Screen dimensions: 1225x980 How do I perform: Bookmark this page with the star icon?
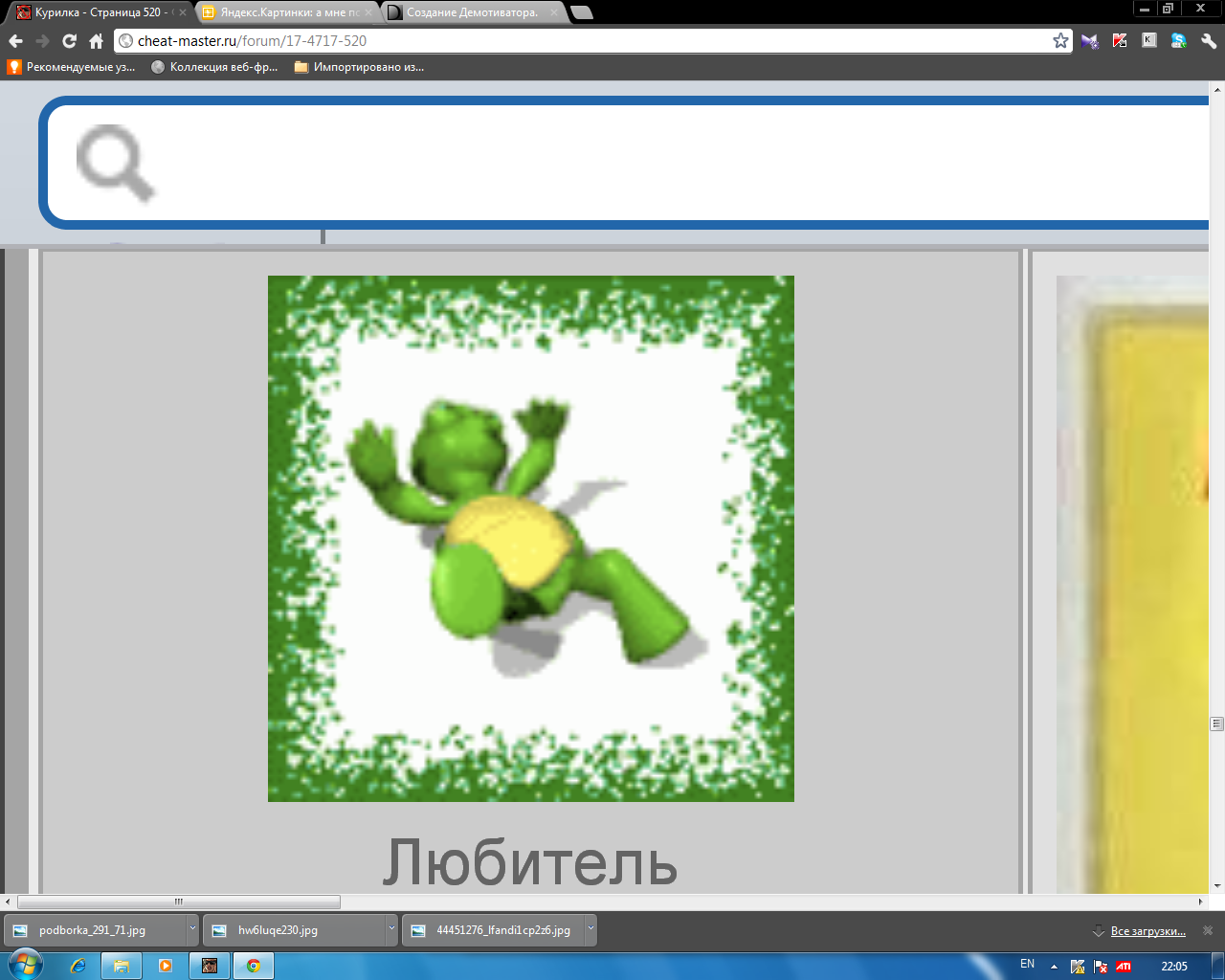pos(1060,41)
